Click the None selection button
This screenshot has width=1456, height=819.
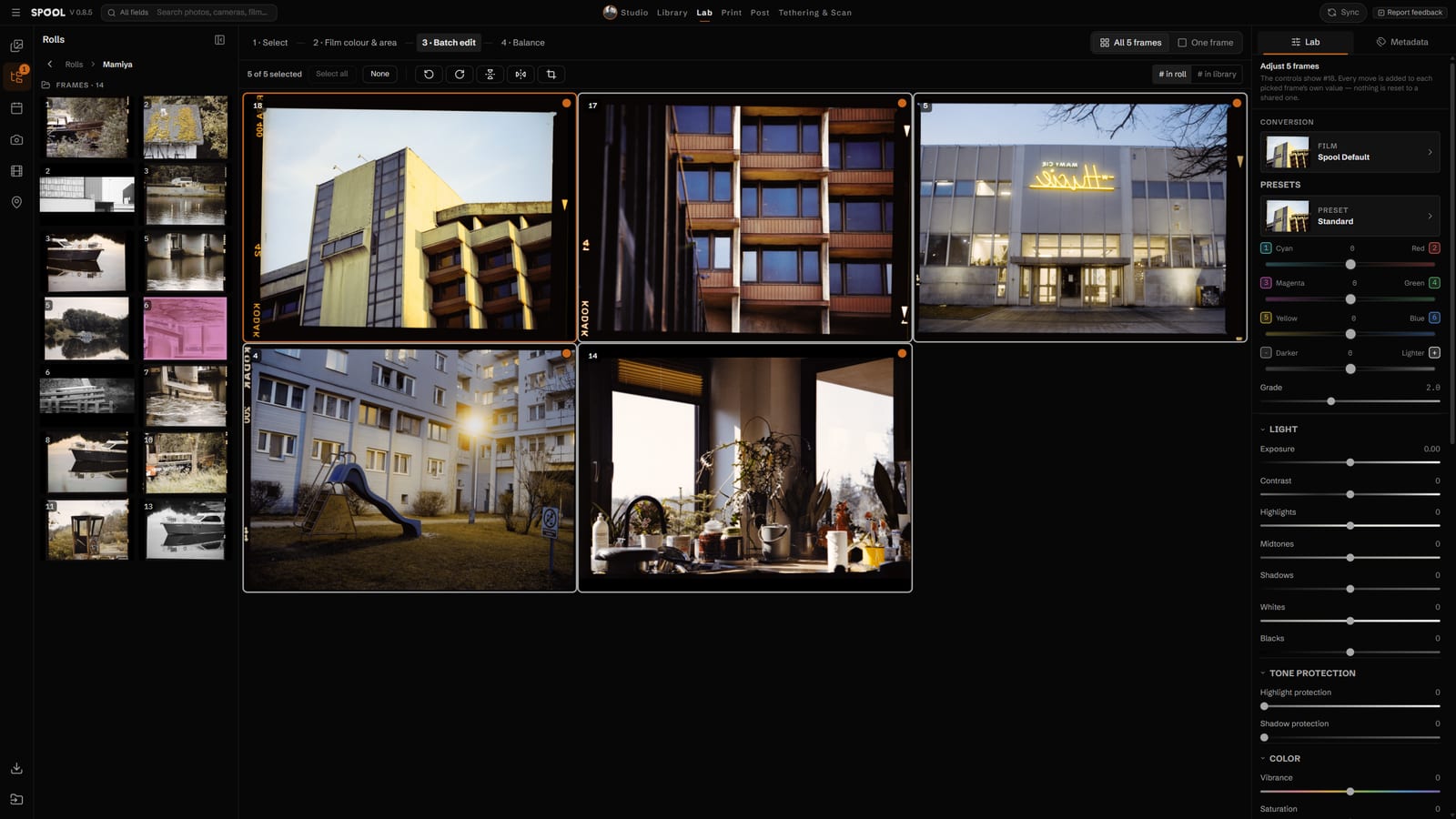379,74
